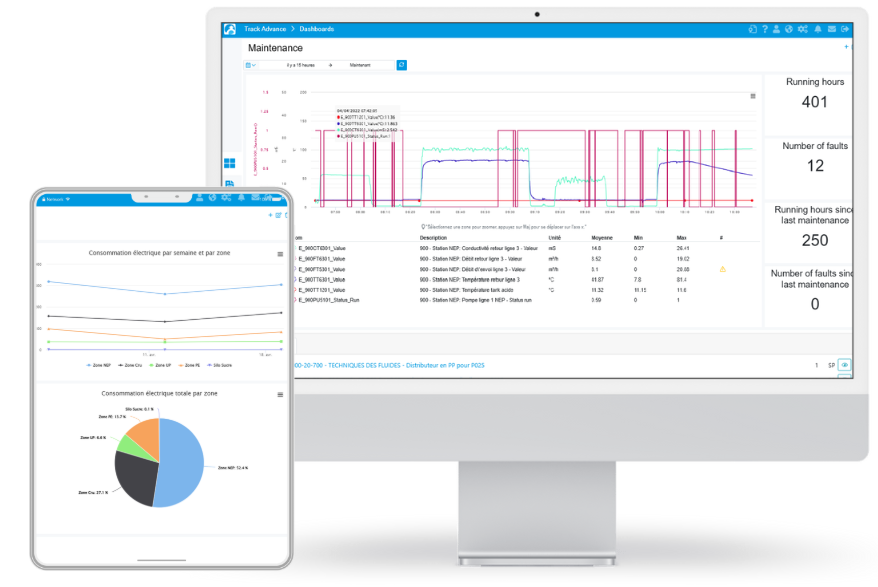Click the eye icon on TECHNIQUES DES FLUIDES row

click(x=844, y=365)
